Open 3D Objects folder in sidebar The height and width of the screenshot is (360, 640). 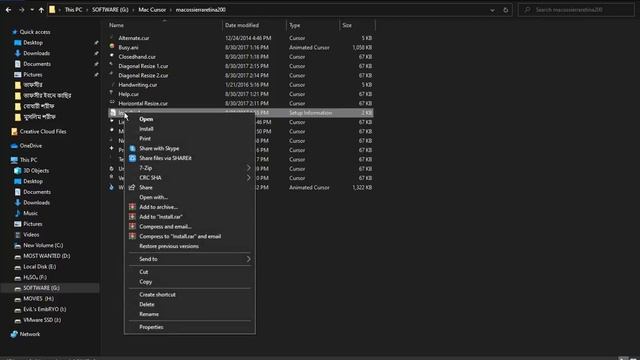tap(36, 171)
